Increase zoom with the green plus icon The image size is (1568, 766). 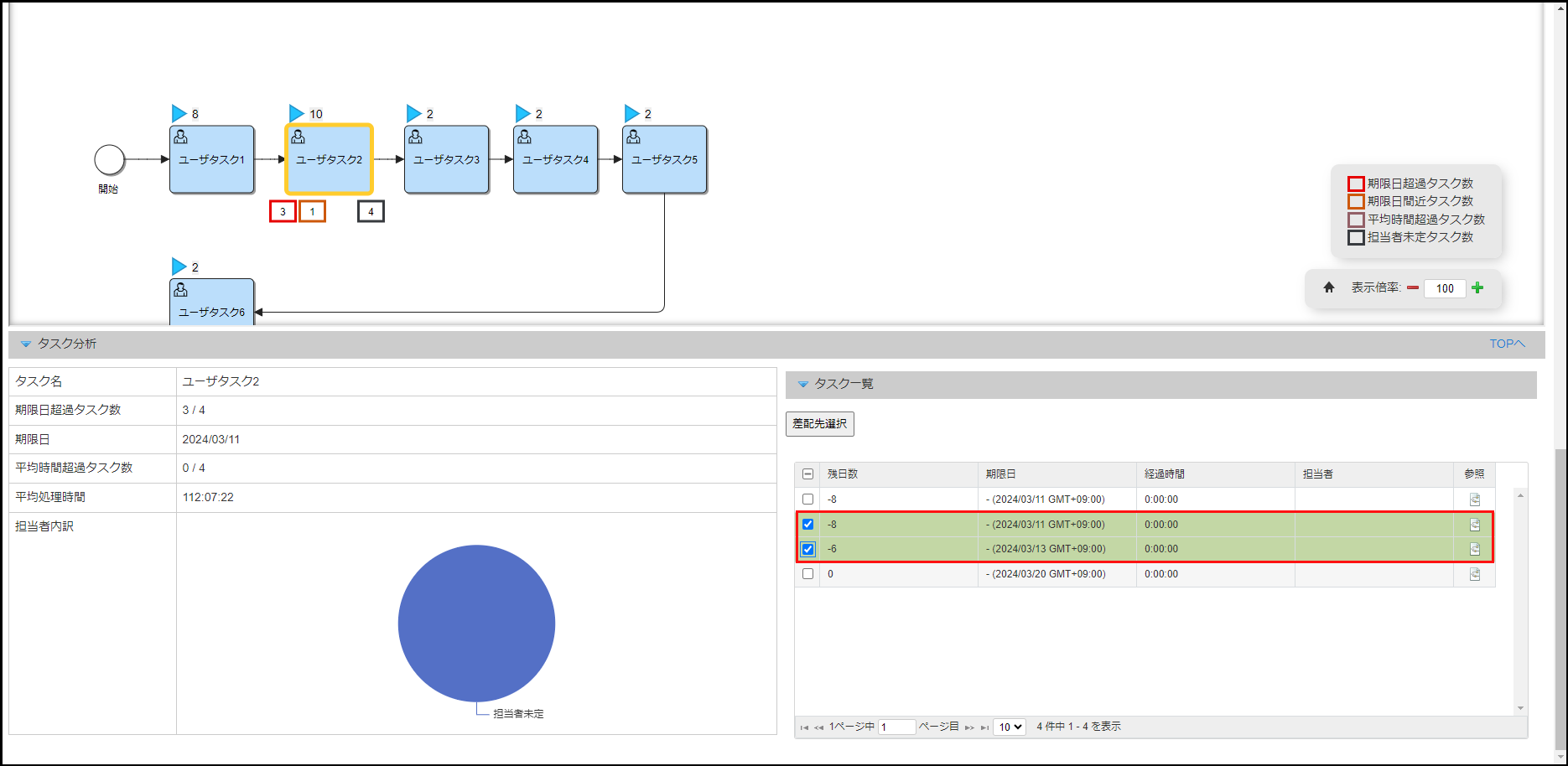click(1477, 287)
